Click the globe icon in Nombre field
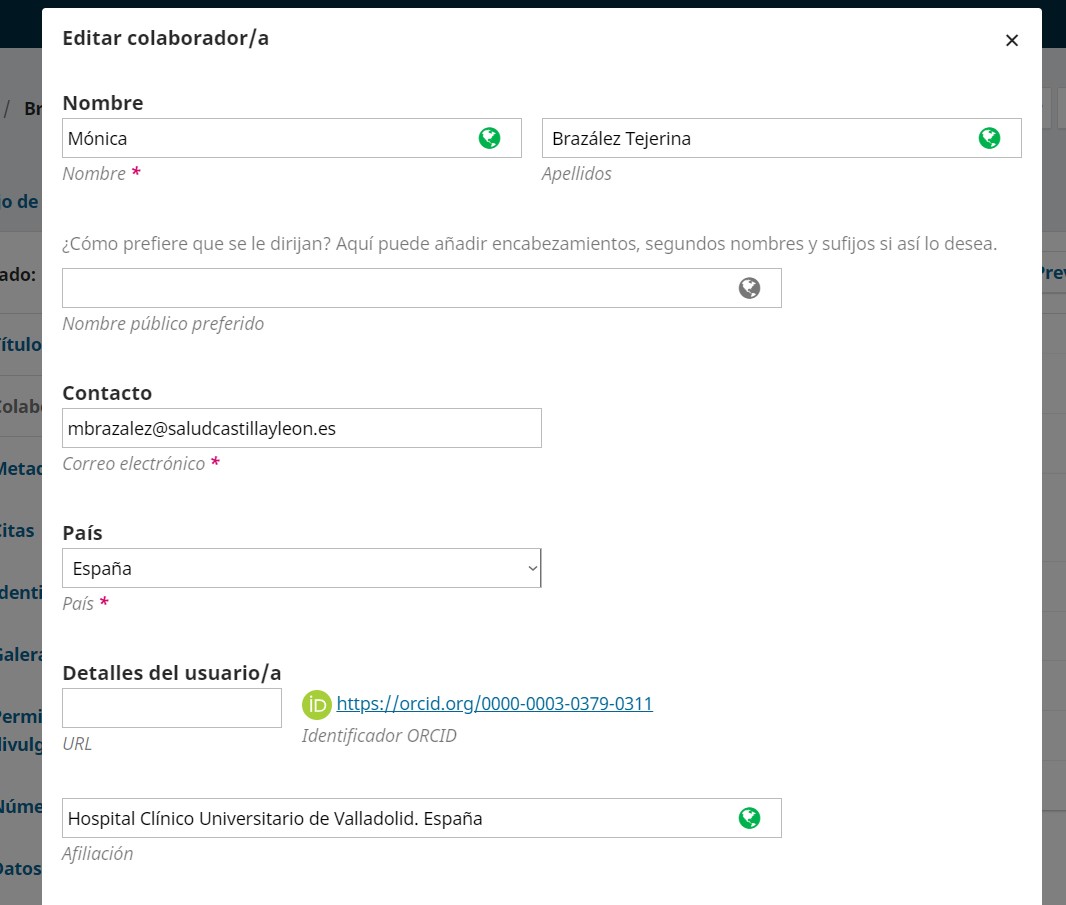1066x905 pixels. 489,138
